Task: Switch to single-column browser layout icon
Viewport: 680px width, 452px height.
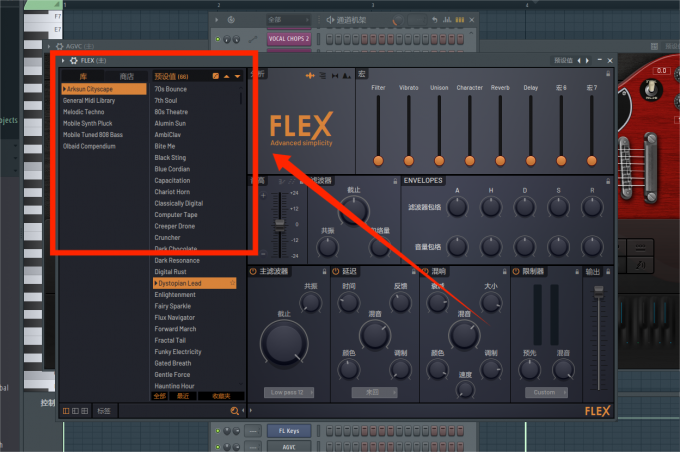Action: pos(66,411)
